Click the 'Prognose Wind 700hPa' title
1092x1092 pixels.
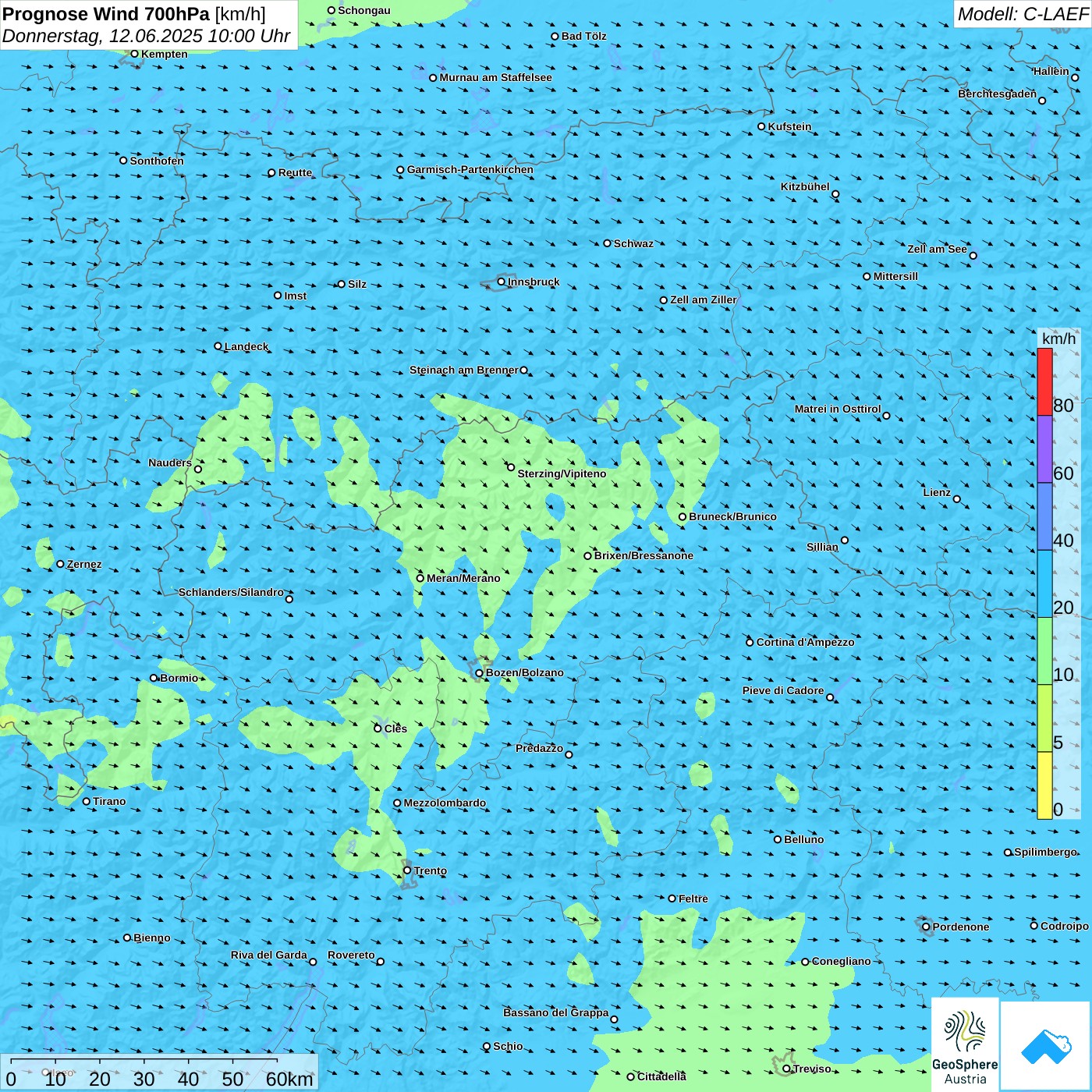click(x=106, y=14)
